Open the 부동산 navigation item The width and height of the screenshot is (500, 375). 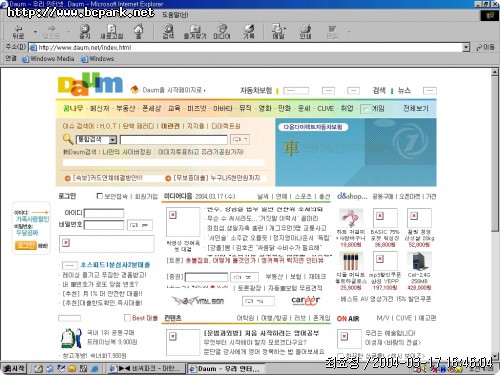[x=126, y=108]
